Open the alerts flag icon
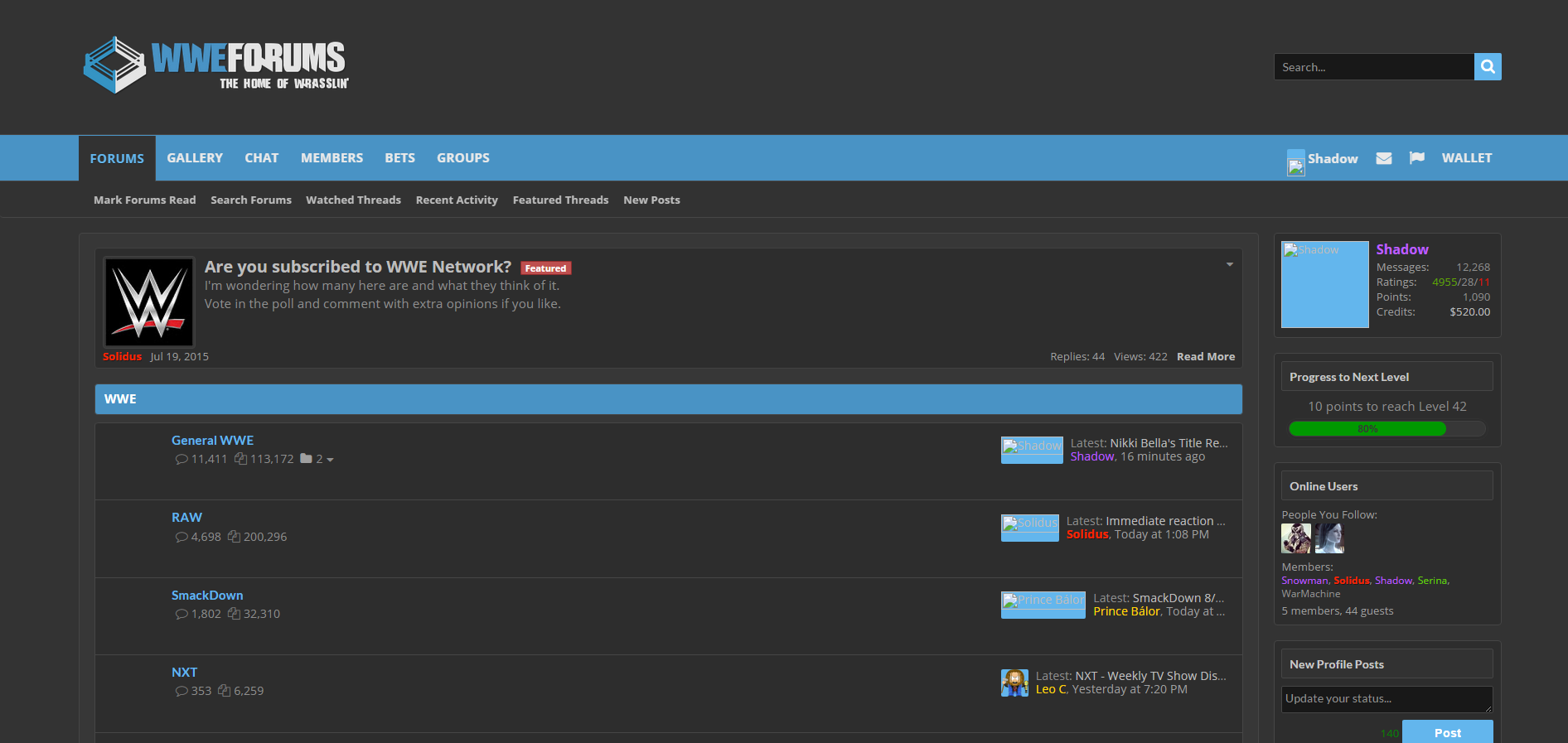The image size is (1568, 743). tap(1416, 158)
